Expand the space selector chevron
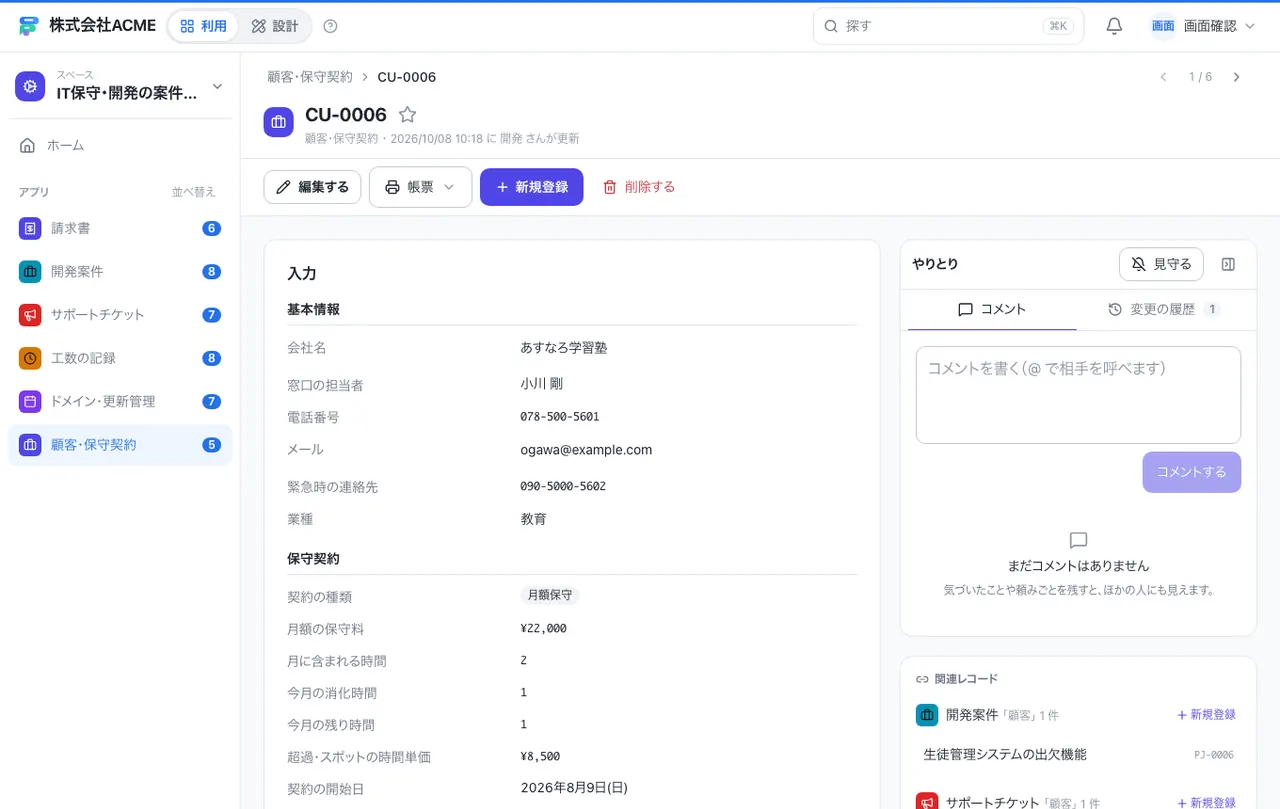 (217, 87)
